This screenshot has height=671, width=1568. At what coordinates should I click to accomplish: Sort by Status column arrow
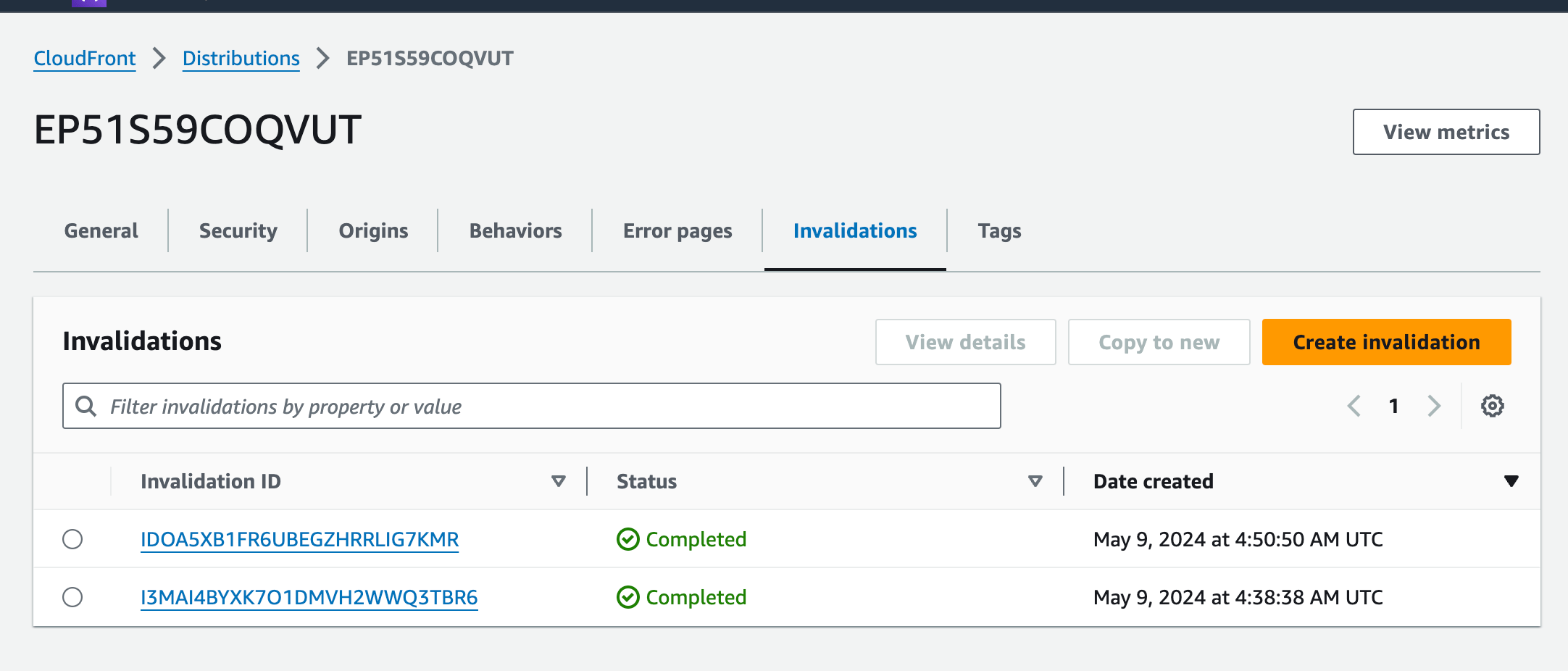(1035, 481)
